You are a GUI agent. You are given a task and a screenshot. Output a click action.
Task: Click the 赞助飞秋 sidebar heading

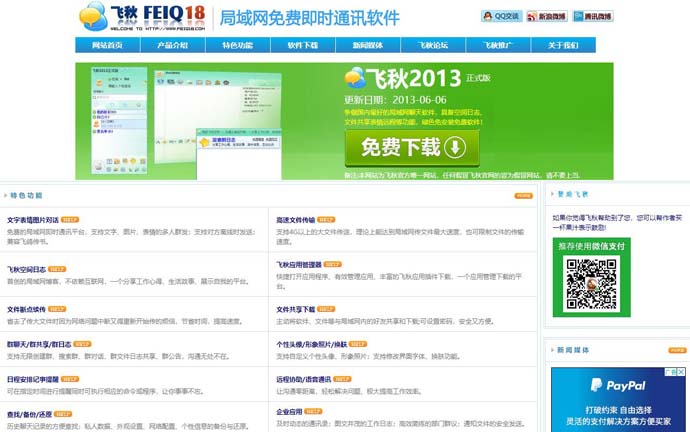pyautogui.click(x=573, y=194)
